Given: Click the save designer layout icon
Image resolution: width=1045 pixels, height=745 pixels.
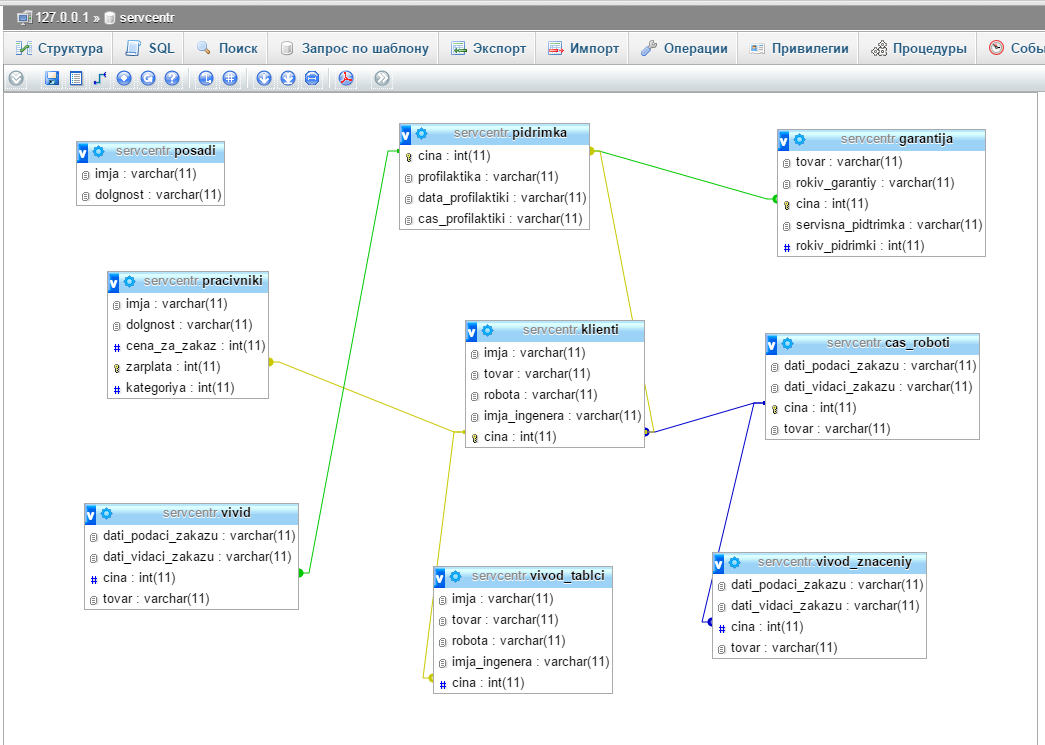Looking at the screenshot, I should (x=52, y=79).
